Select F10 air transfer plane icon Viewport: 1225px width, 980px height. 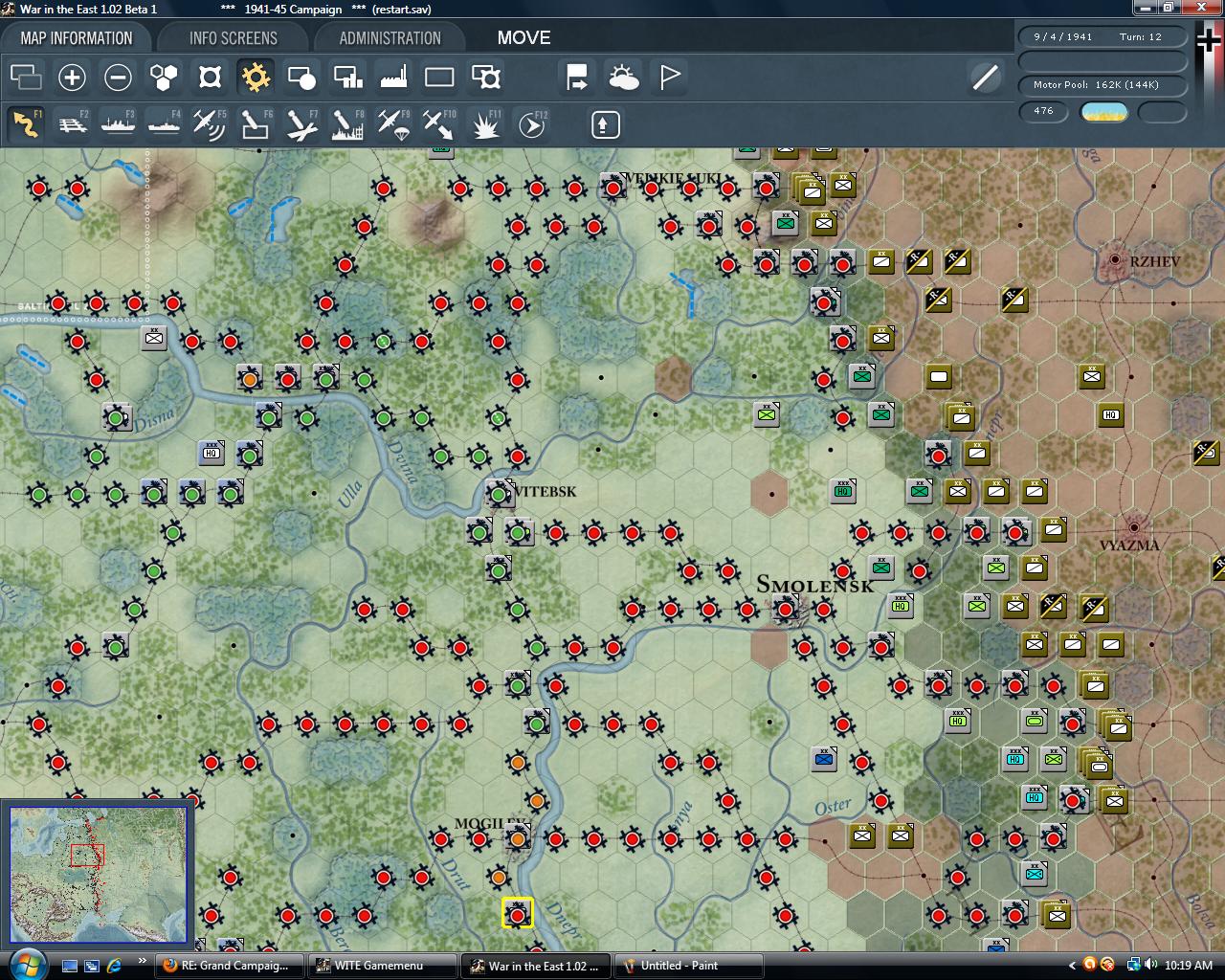click(x=439, y=124)
